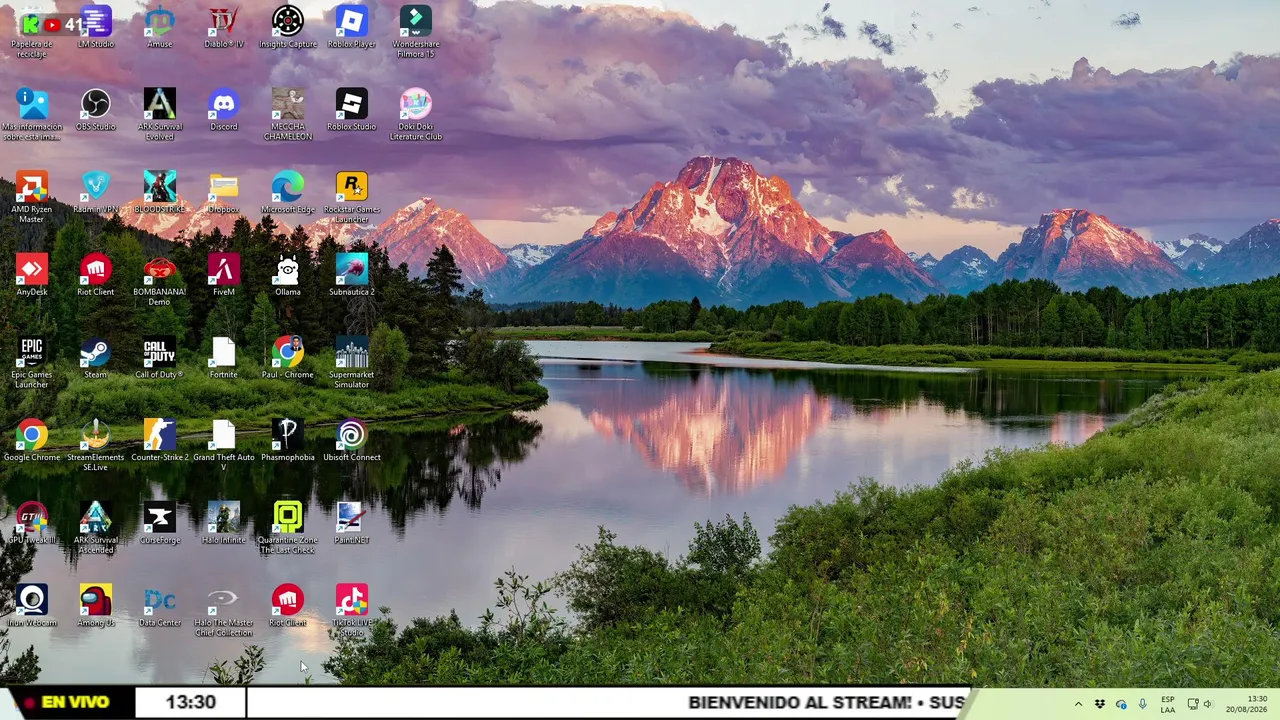Expand the hidden tray icons chevron
The height and width of the screenshot is (720, 1280).
tap(1078, 704)
